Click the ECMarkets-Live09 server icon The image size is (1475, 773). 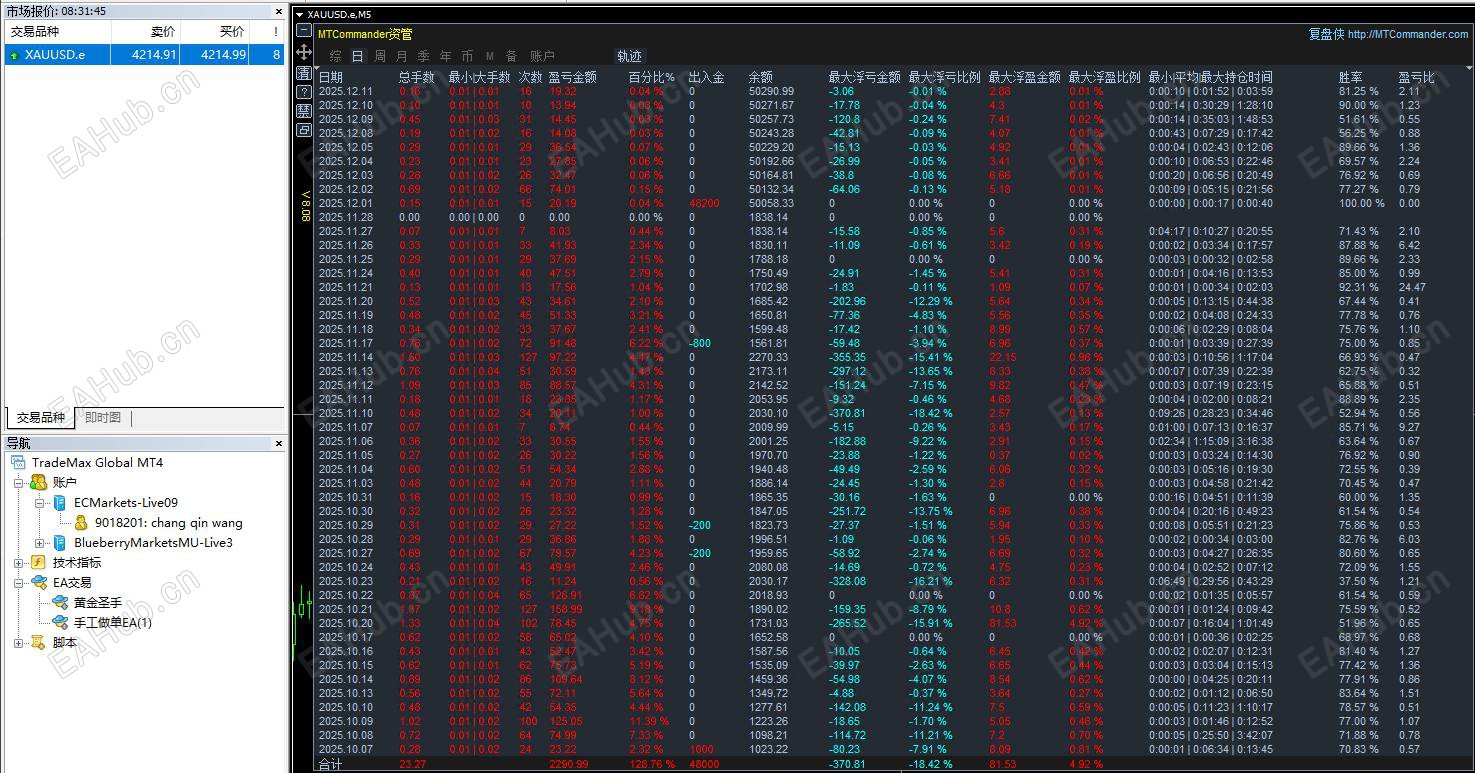click(x=60, y=503)
